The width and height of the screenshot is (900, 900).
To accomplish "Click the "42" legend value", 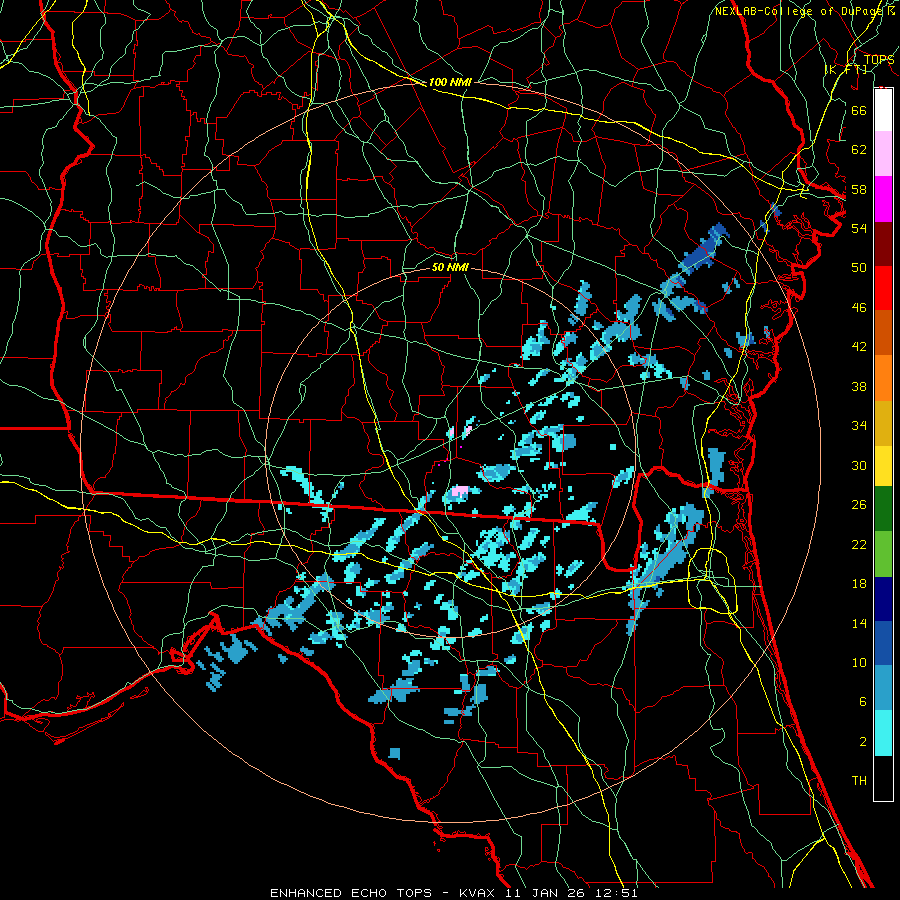I will (859, 347).
